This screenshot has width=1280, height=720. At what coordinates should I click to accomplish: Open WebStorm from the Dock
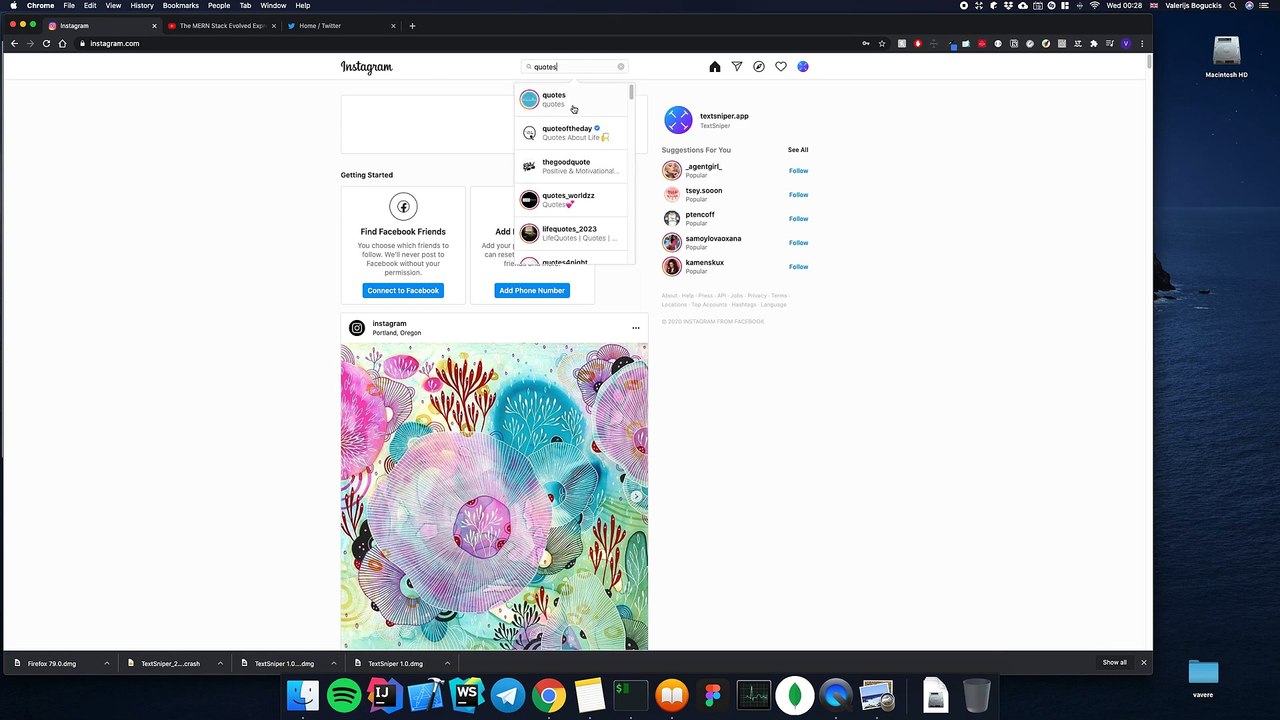click(x=467, y=695)
